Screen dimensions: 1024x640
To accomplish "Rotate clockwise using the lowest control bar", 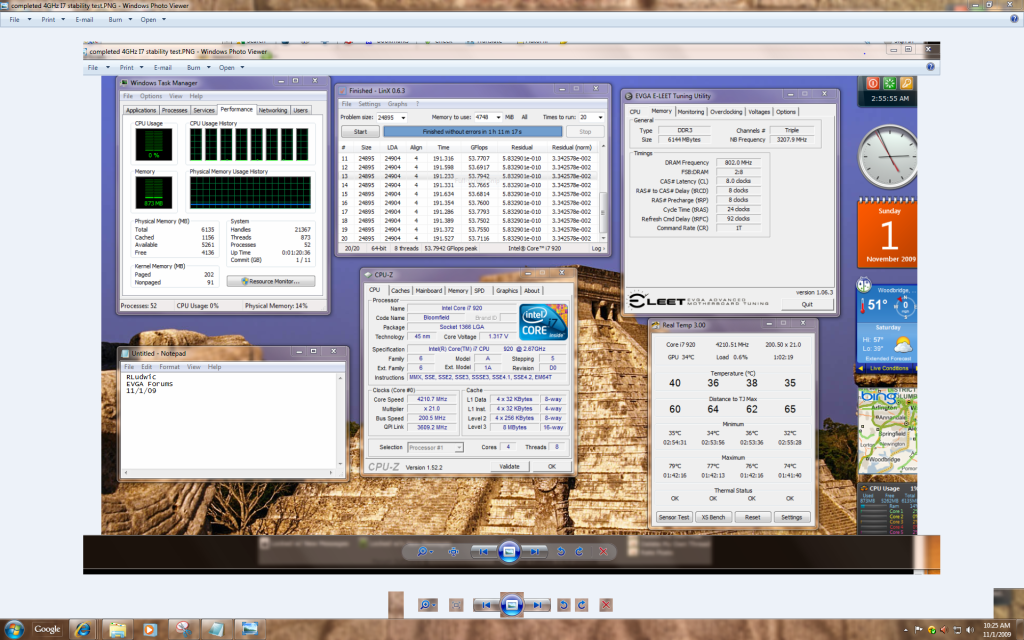I will pos(581,605).
